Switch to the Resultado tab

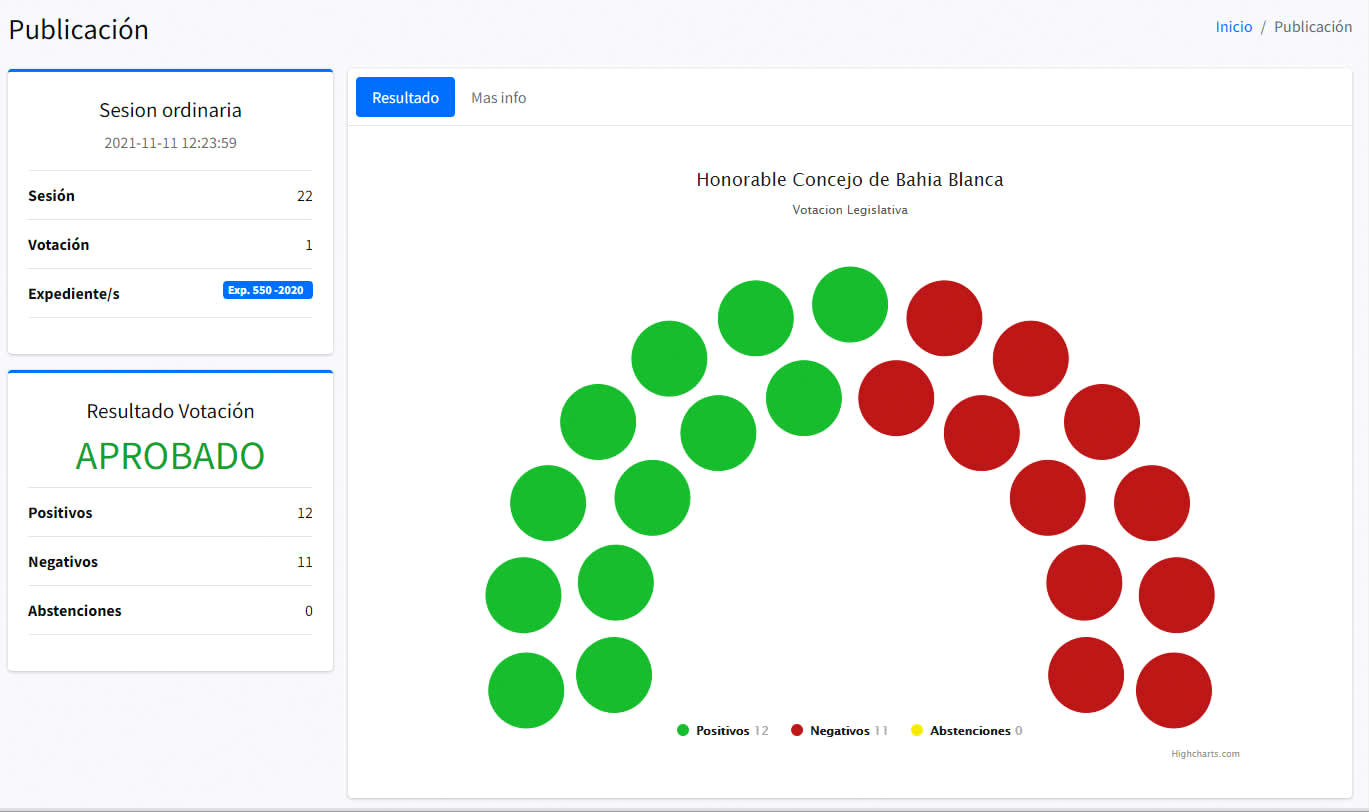point(405,97)
